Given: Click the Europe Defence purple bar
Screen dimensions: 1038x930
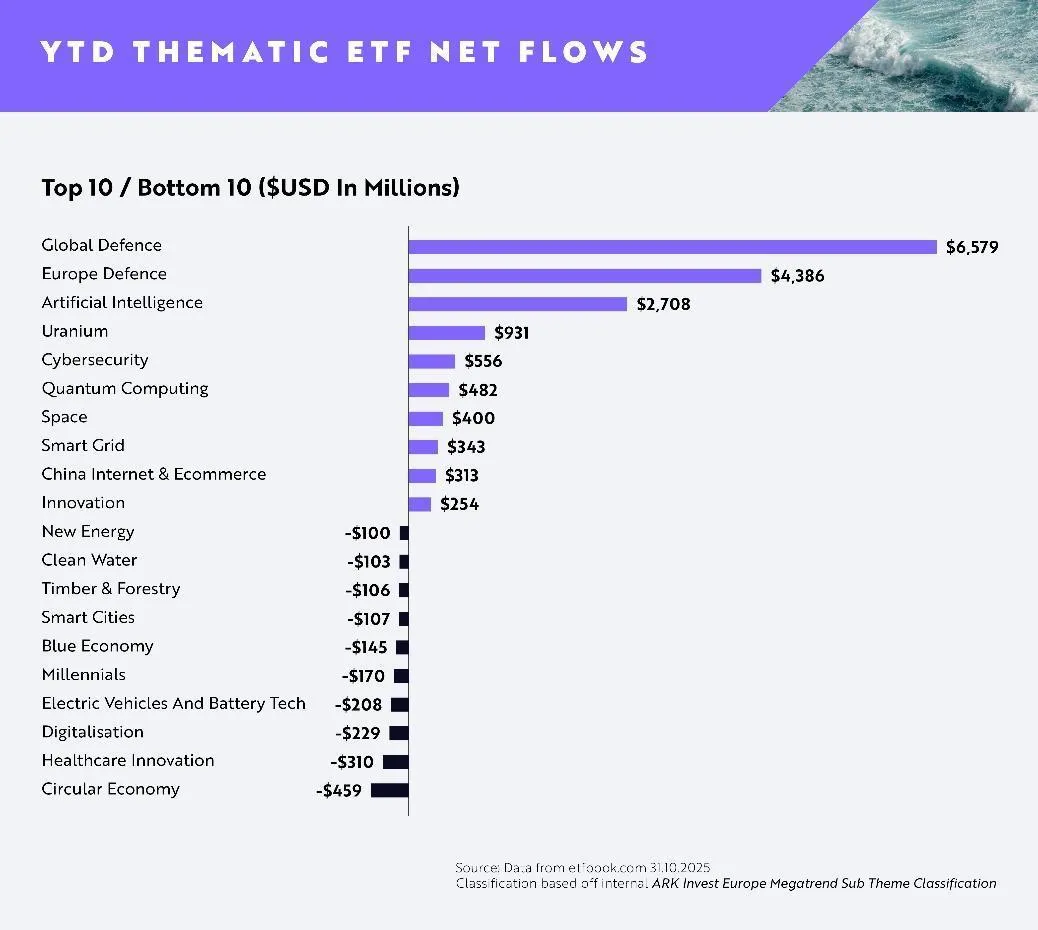Looking at the screenshot, I should coord(585,275).
